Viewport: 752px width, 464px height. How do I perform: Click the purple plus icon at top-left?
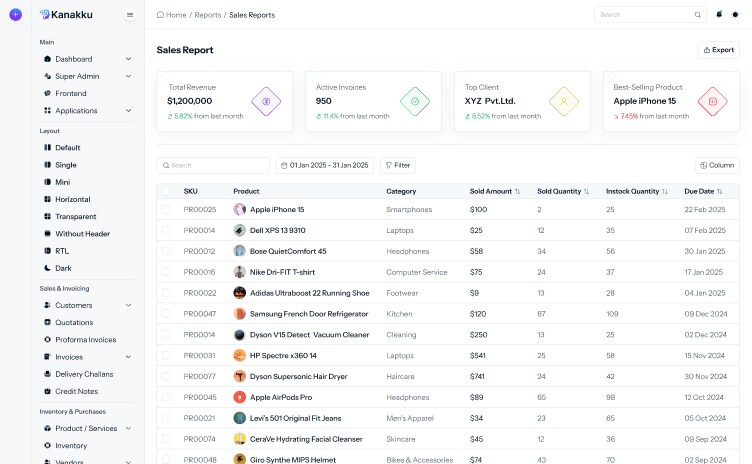point(15,15)
